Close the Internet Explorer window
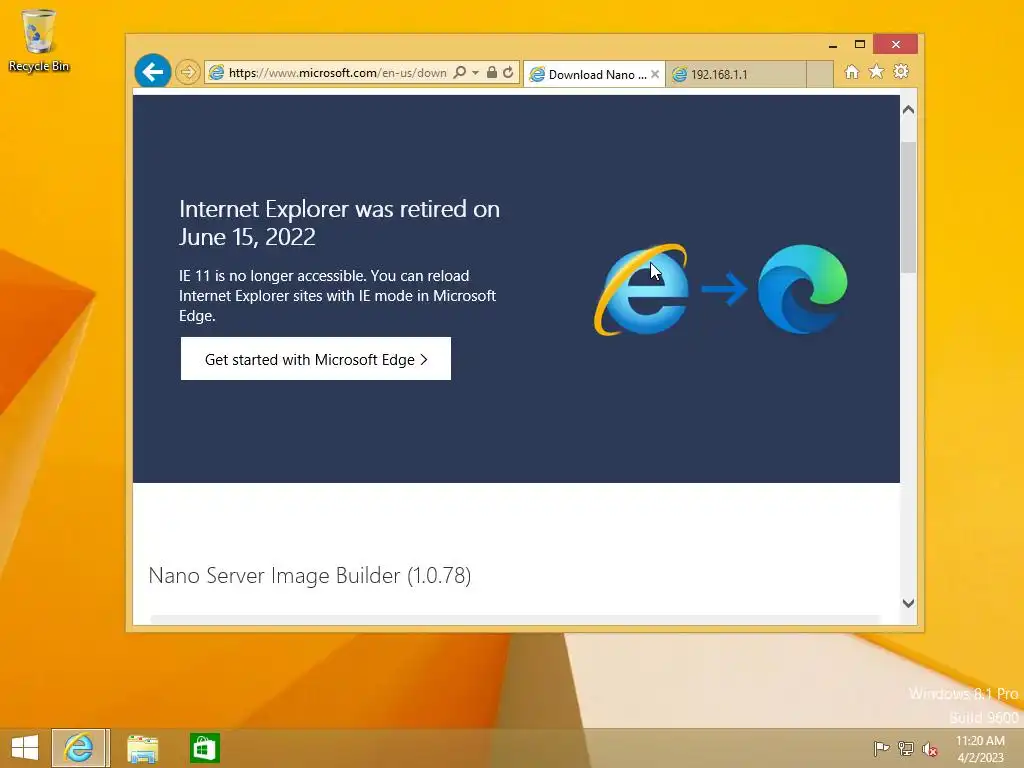 click(895, 44)
